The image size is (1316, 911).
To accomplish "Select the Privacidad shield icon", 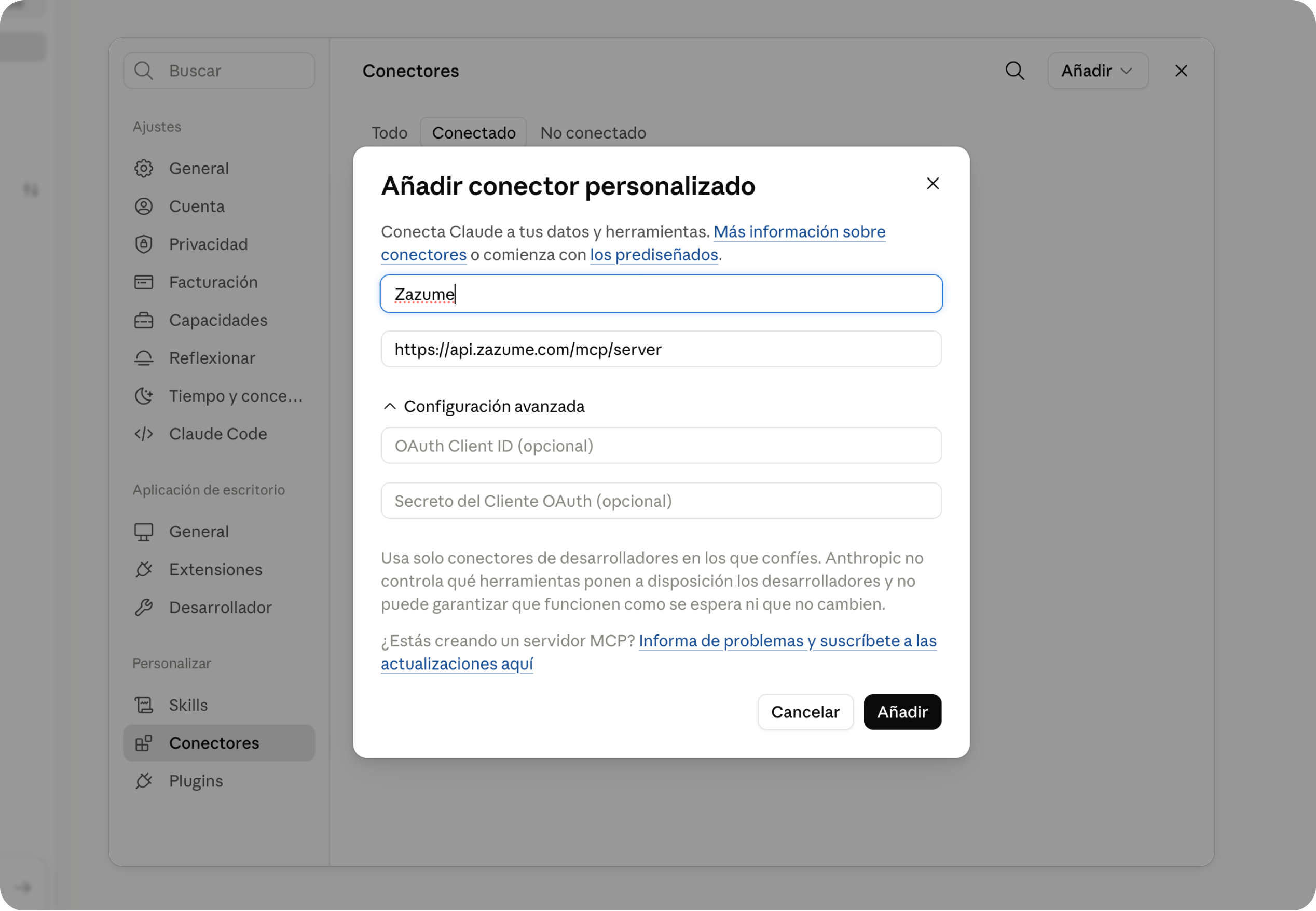I will pyautogui.click(x=144, y=244).
